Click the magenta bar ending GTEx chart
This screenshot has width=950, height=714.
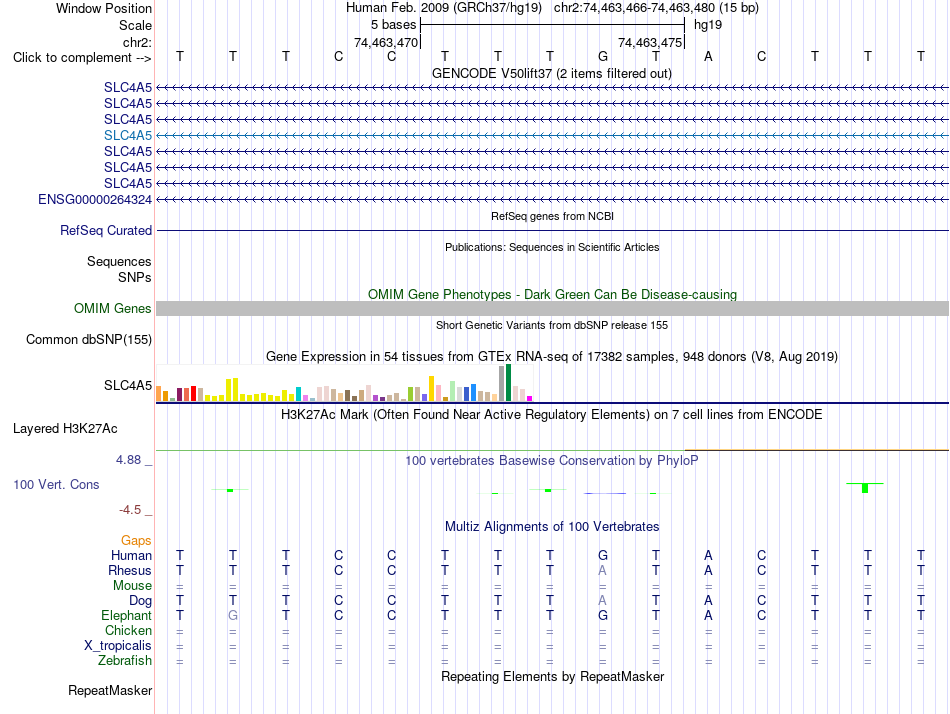click(530, 398)
